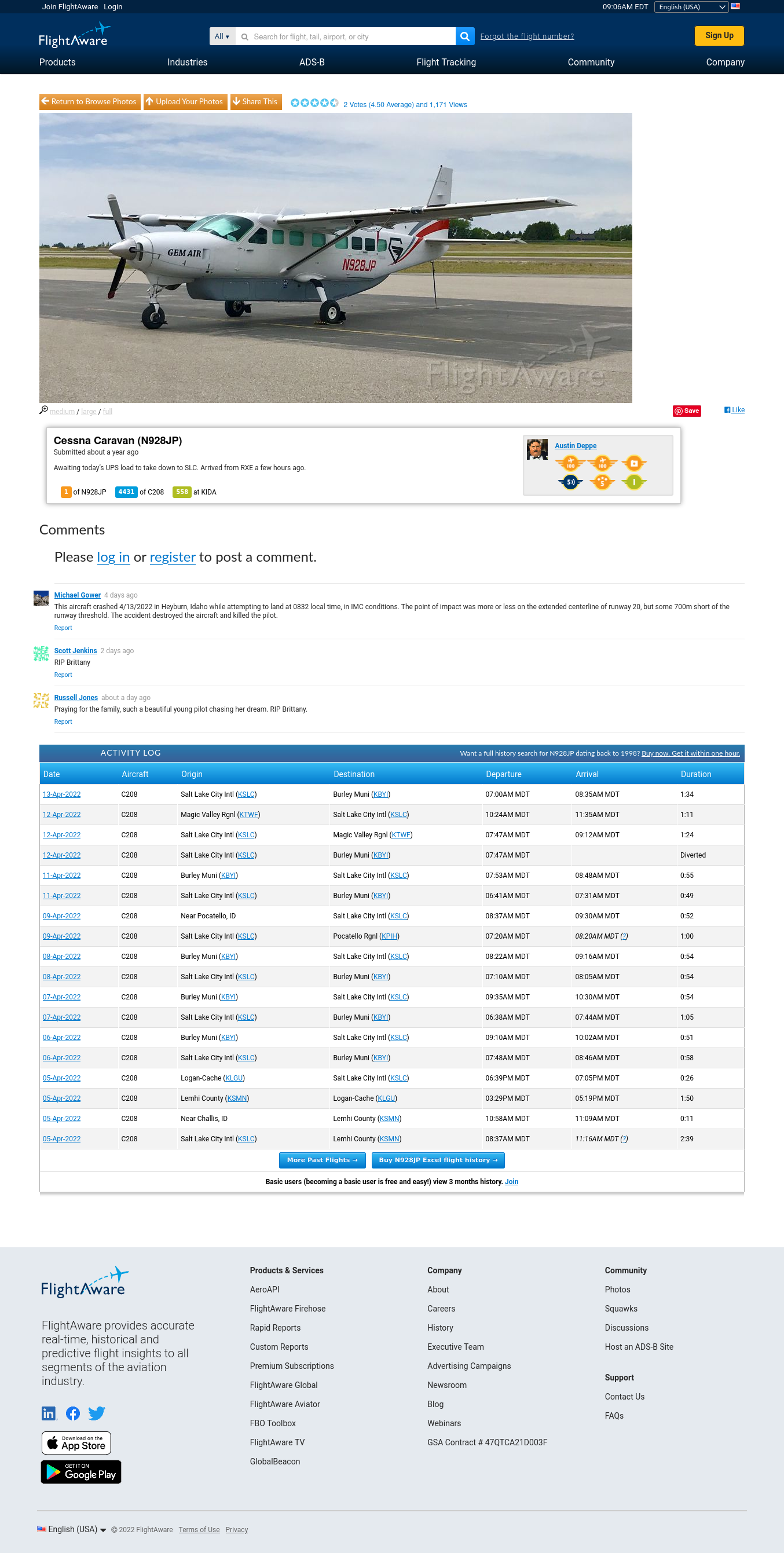Open the Facebook icon in footer

pyautogui.click(x=73, y=1413)
